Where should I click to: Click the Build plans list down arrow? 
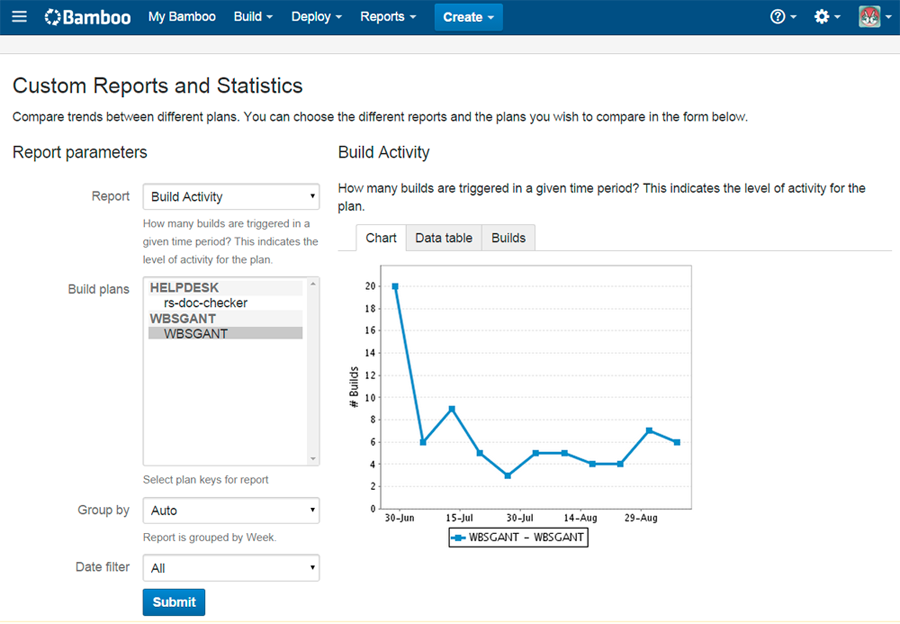313,459
